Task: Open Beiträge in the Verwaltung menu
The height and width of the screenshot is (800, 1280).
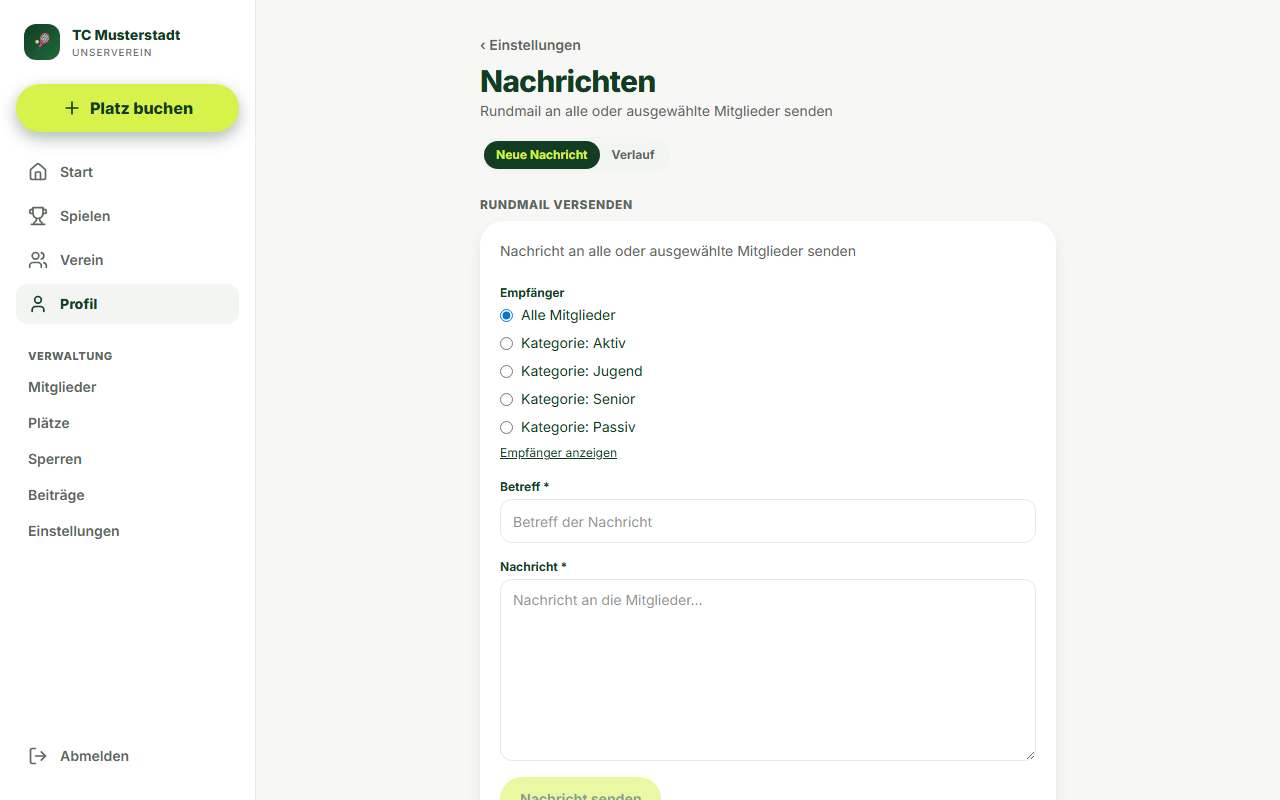Action: (56, 495)
